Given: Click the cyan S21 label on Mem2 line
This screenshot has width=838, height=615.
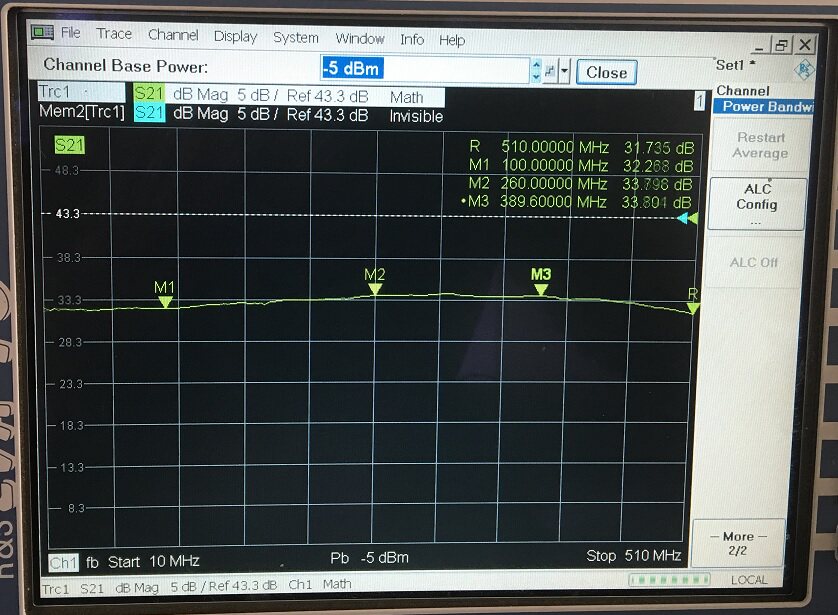Looking at the screenshot, I should coord(149,113).
